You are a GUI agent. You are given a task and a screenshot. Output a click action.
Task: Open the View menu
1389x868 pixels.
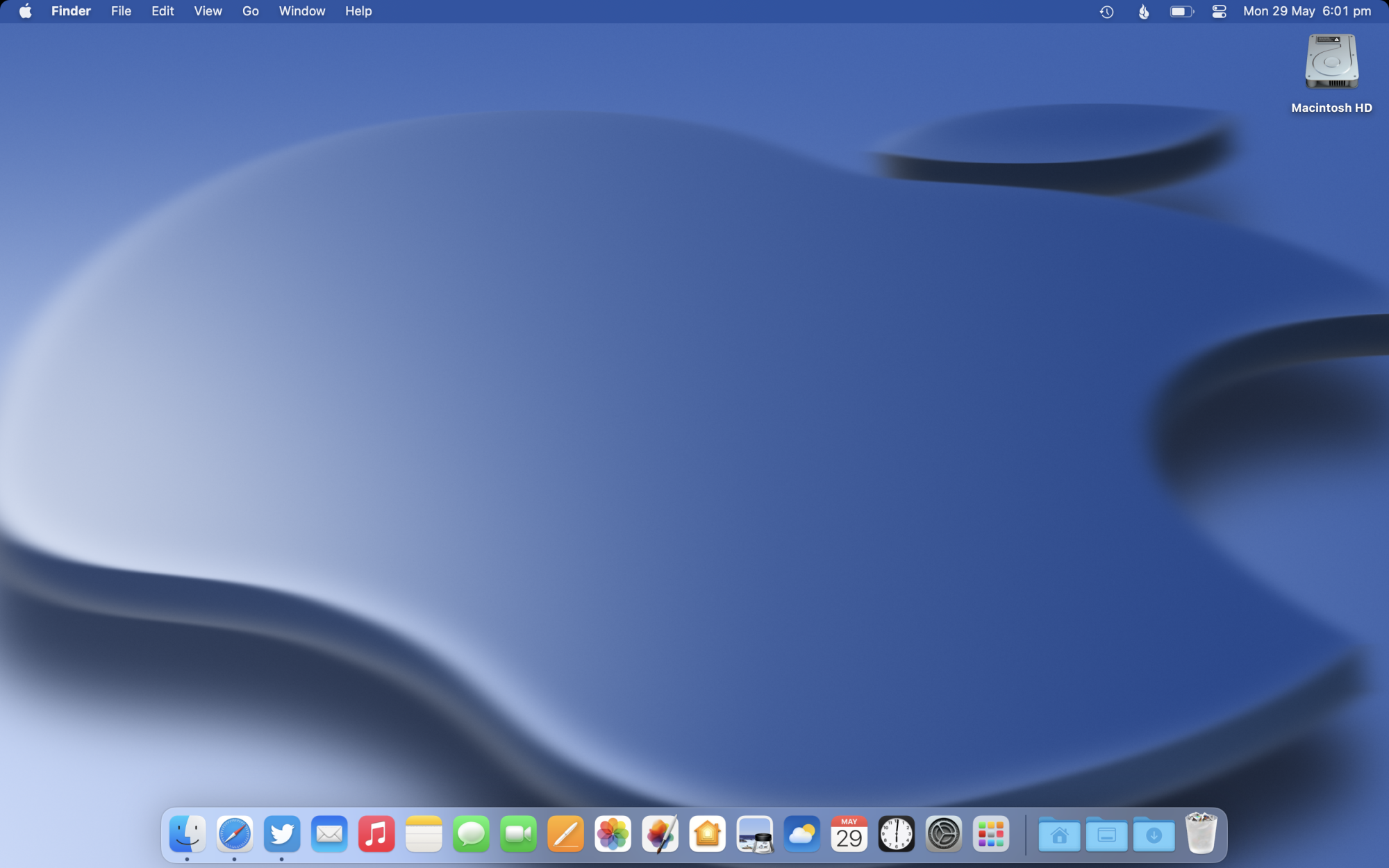208,11
